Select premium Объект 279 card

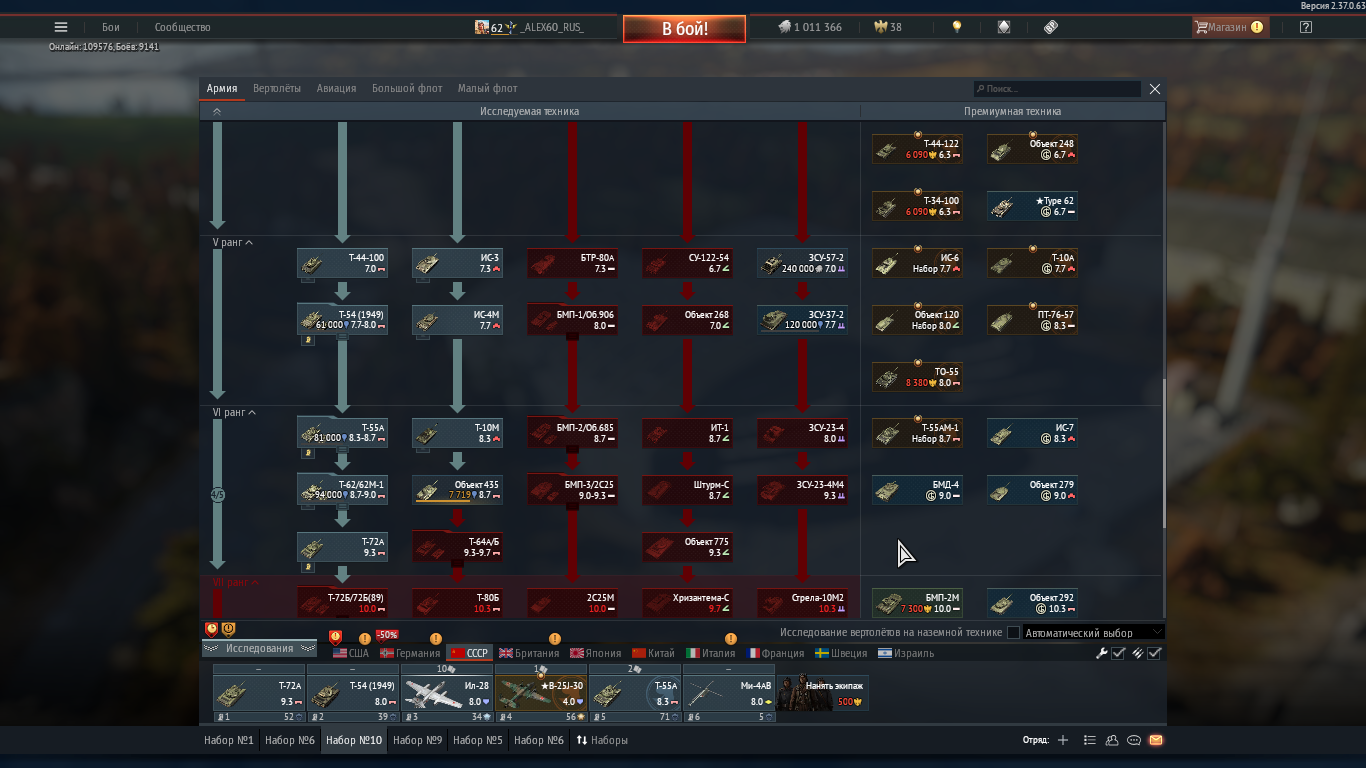[x=1033, y=490]
